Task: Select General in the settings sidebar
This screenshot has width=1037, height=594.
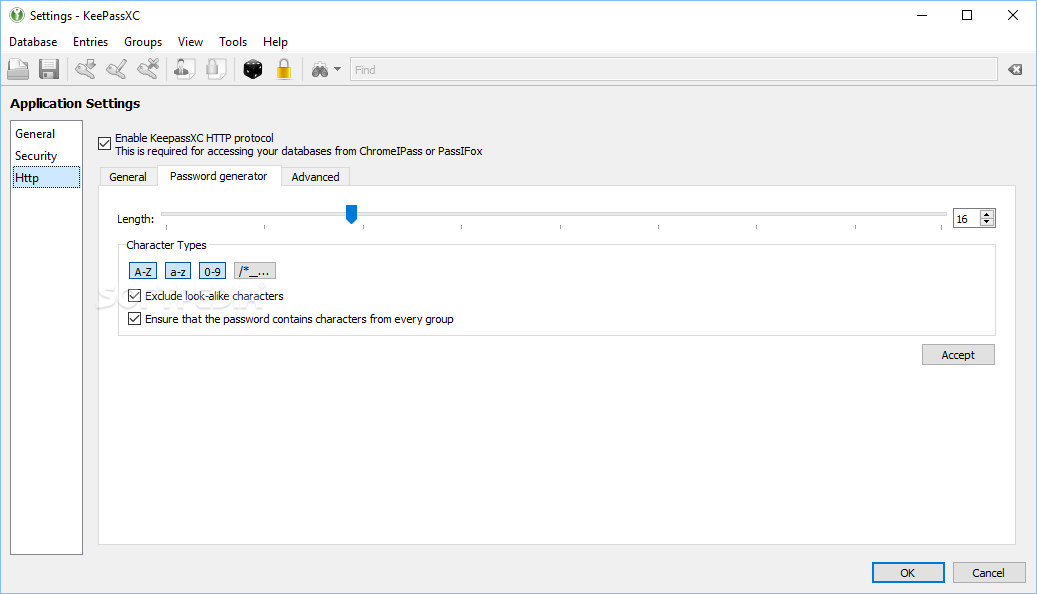Action: point(46,134)
